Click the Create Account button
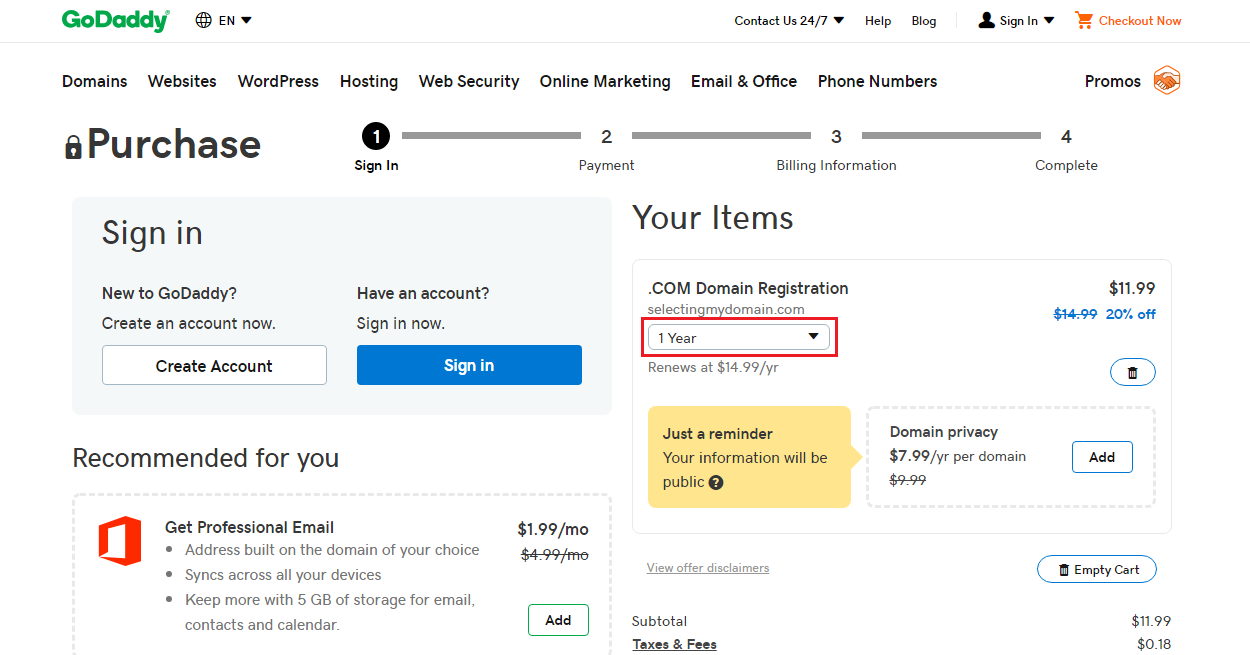The image size is (1250, 655). click(x=214, y=365)
